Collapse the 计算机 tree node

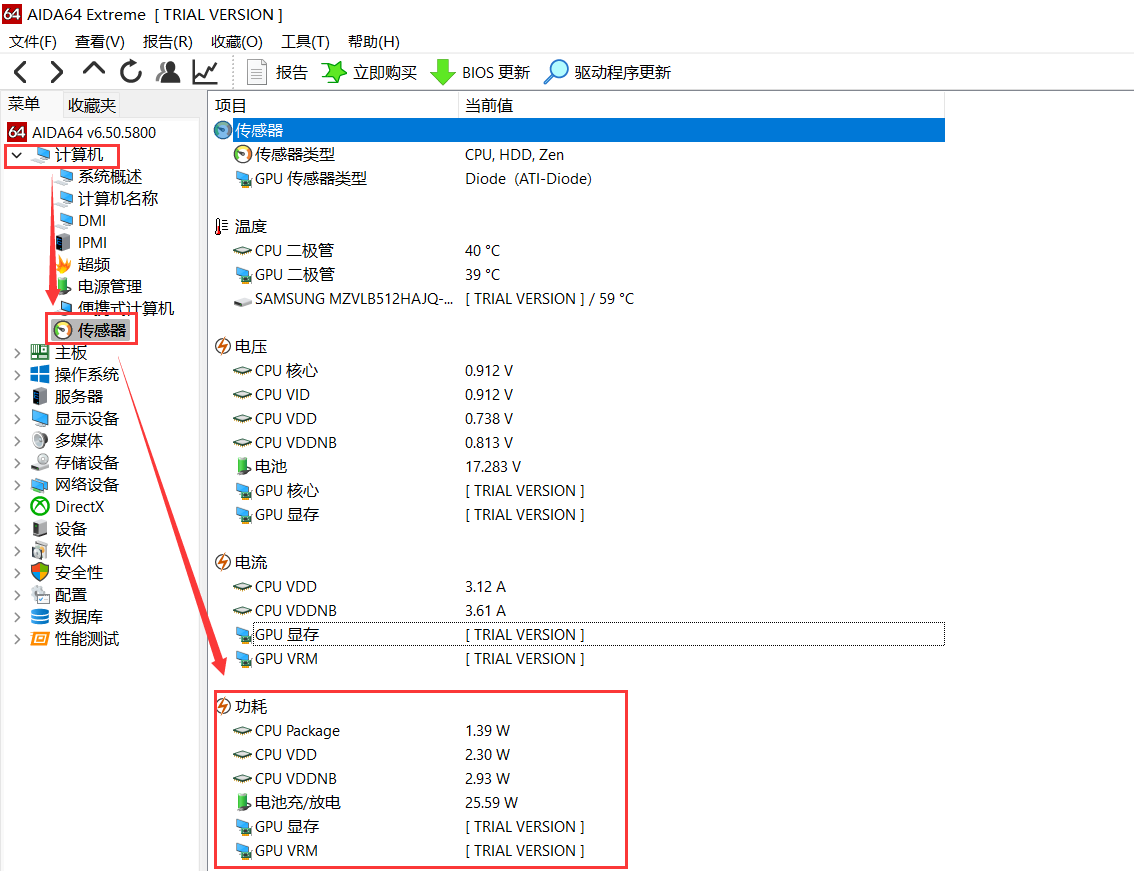[x=16, y=155]
